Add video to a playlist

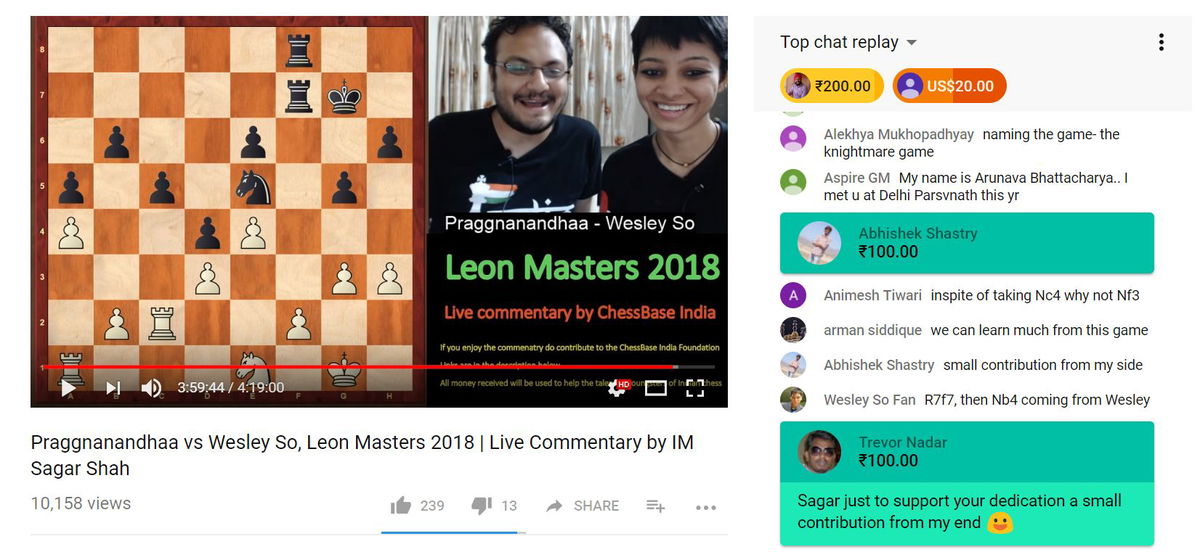[x=656, y=506]
